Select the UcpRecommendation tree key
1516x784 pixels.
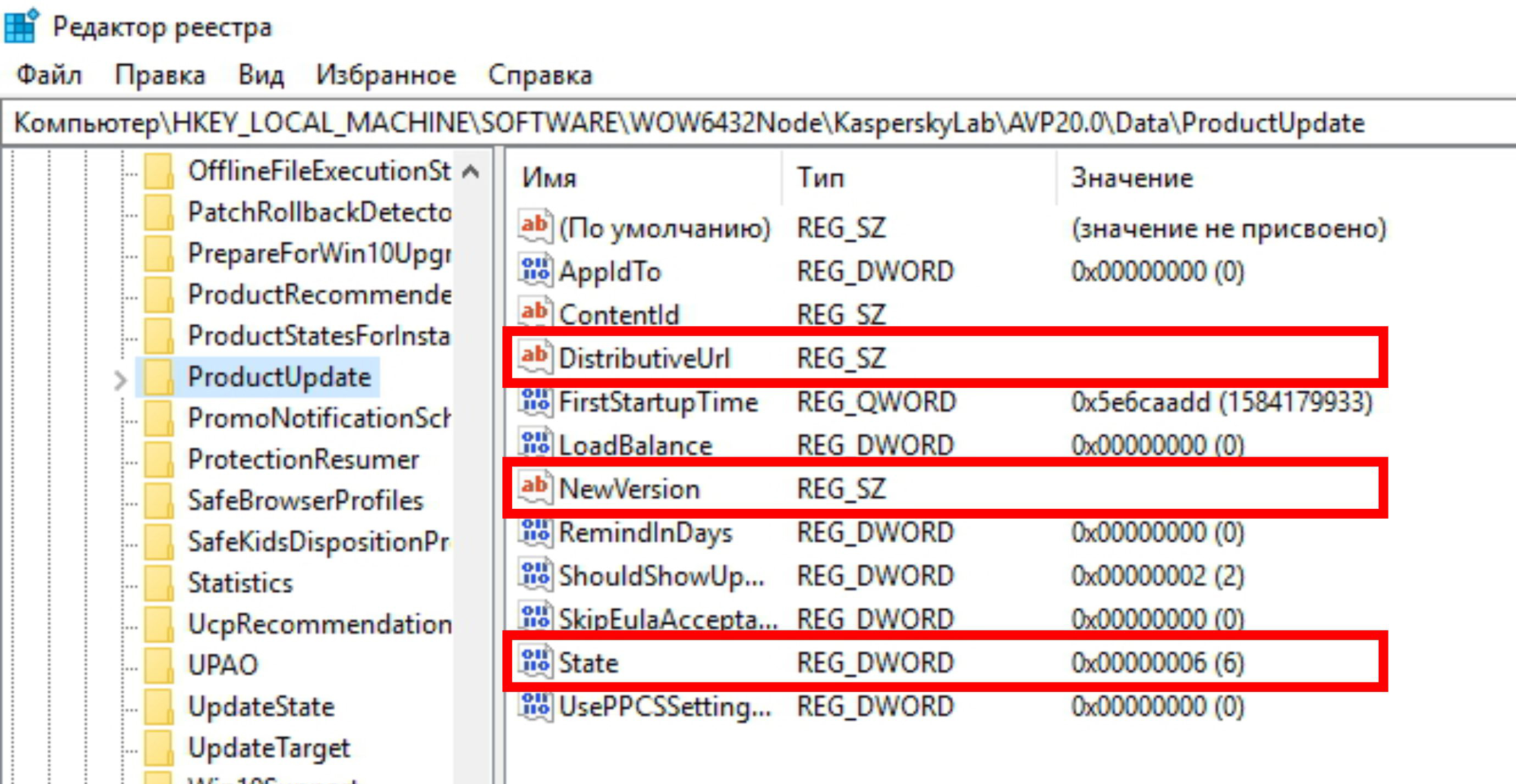point(319,625)
